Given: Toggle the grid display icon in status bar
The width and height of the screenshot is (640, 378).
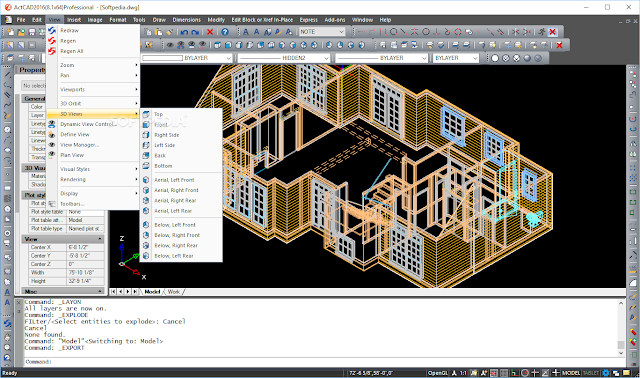Looking at the screenshot, I should (x=504, y=373).
